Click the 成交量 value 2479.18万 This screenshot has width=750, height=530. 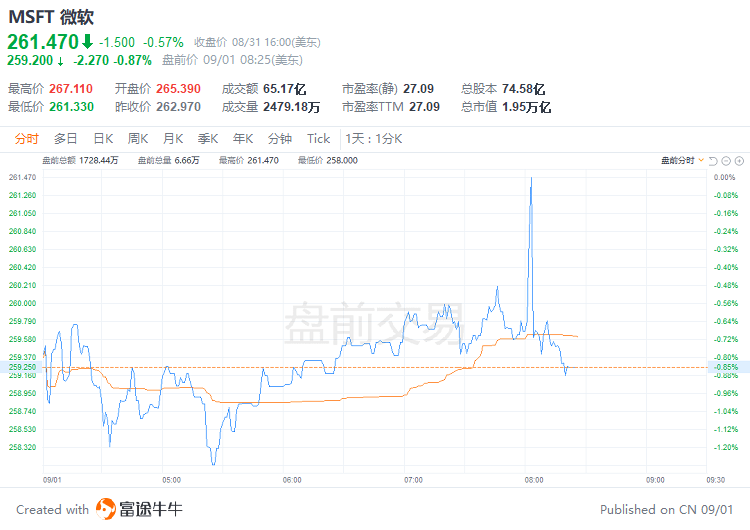coord(291,106)
